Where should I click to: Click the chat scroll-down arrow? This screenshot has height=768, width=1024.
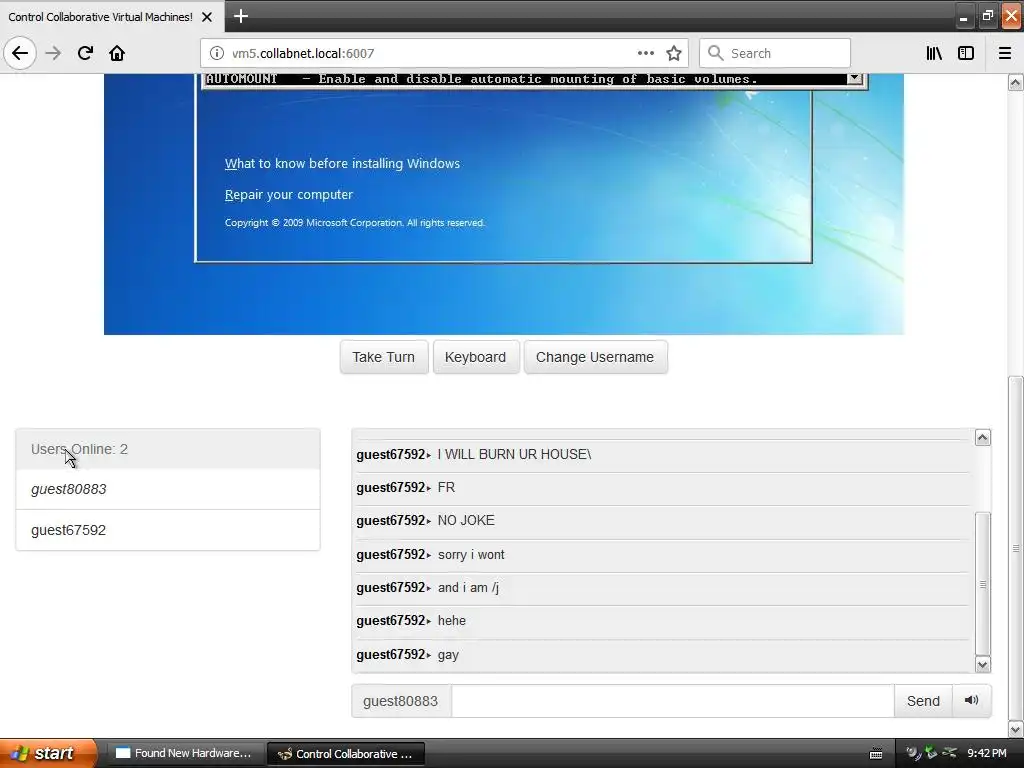[x=982, y=665]
